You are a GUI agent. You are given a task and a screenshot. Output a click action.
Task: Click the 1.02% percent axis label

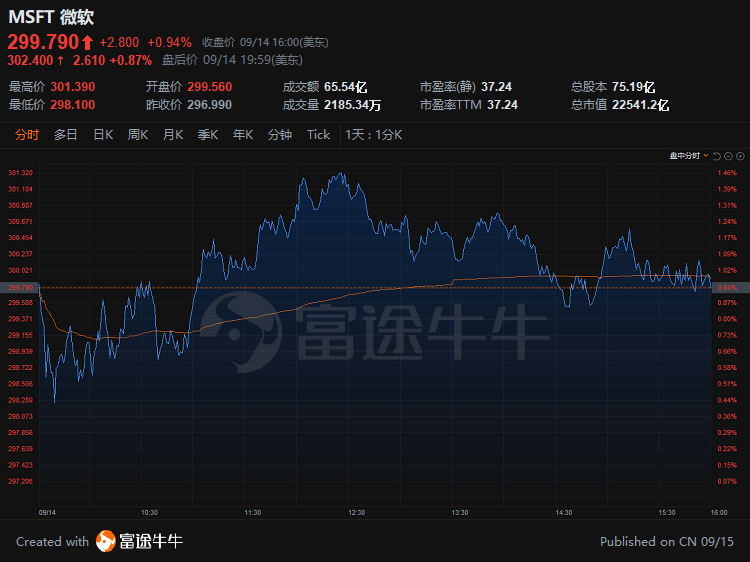click(x=727, y=270)
